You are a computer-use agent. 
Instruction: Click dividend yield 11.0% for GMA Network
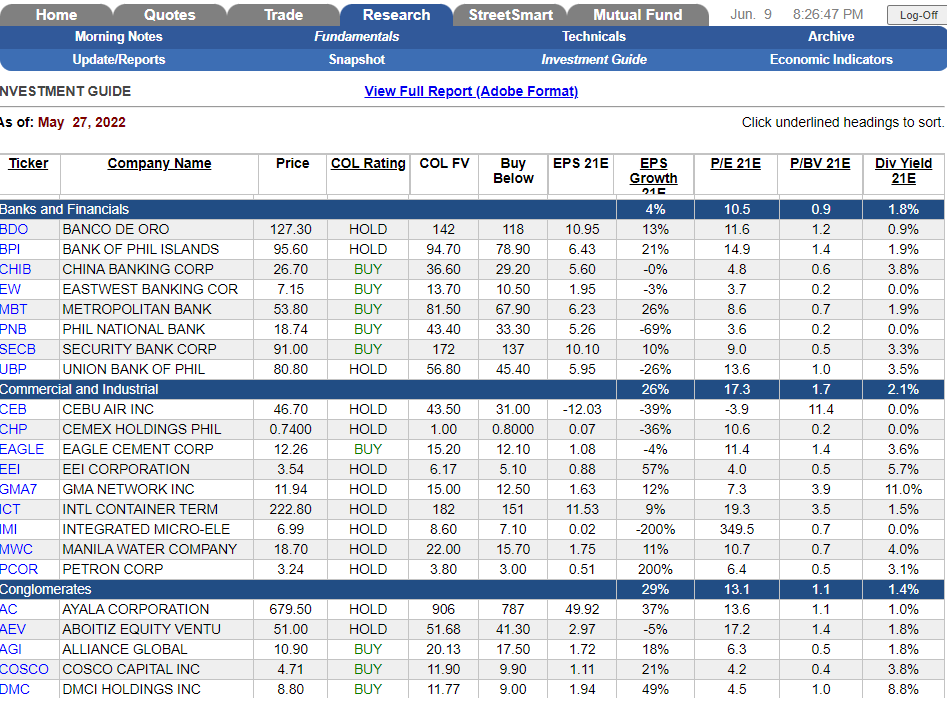[904, 489]
